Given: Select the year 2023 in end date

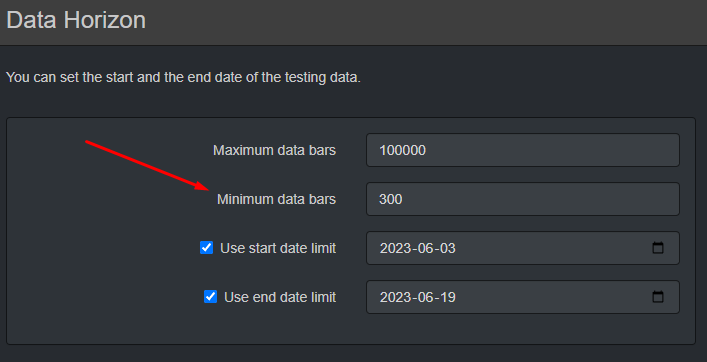Looking at the screenshot, I should 395,298.
